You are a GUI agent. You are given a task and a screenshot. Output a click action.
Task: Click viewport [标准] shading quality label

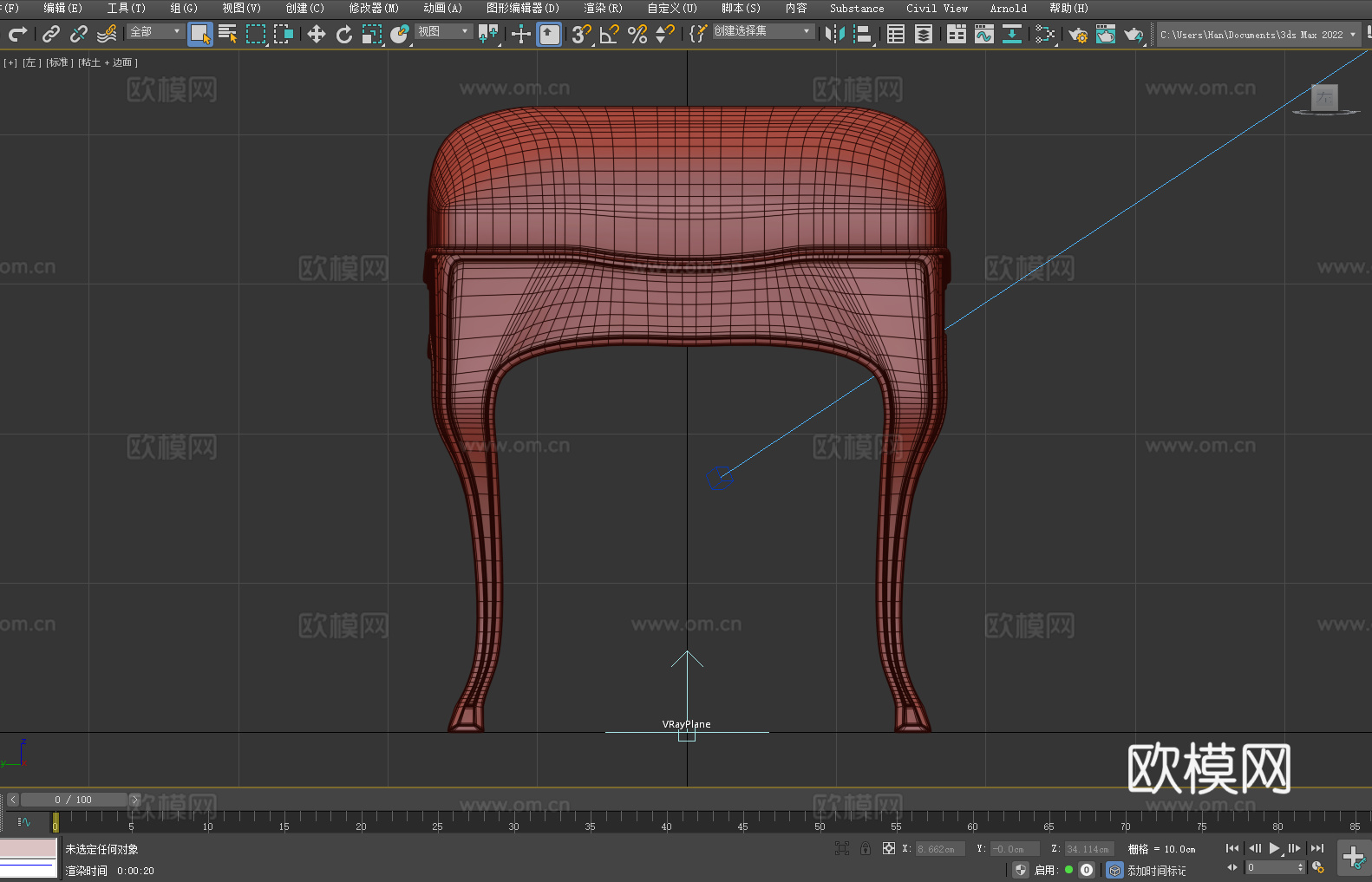coord(59,62)
